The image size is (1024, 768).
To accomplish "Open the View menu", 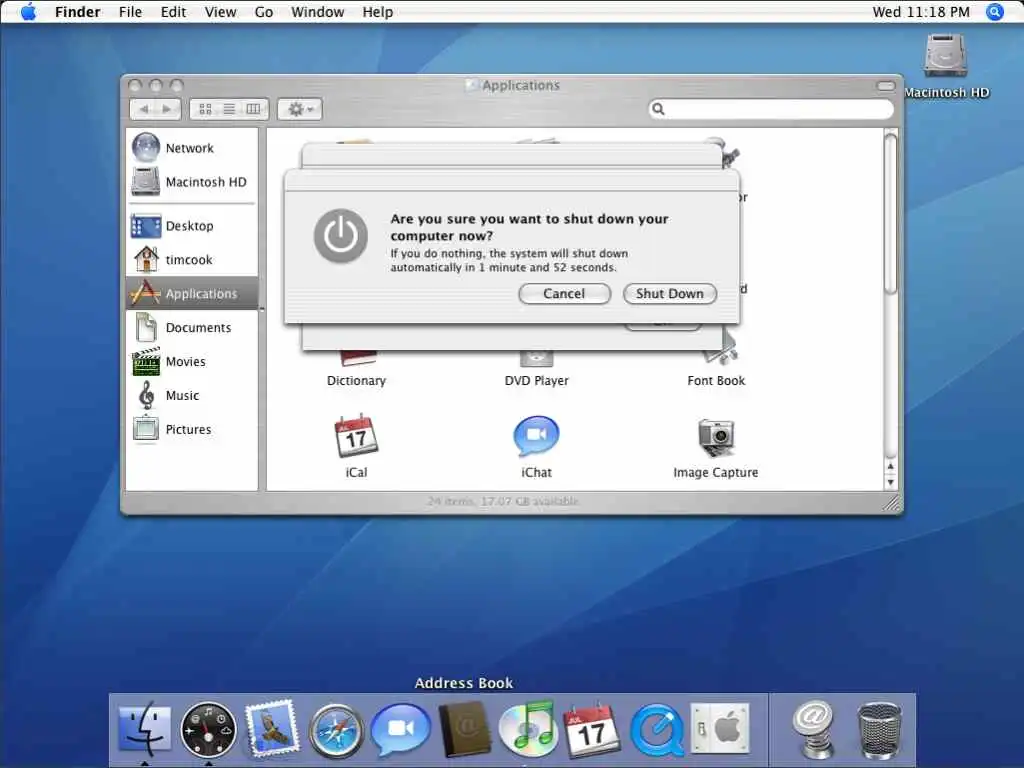I will pos(221,12).
